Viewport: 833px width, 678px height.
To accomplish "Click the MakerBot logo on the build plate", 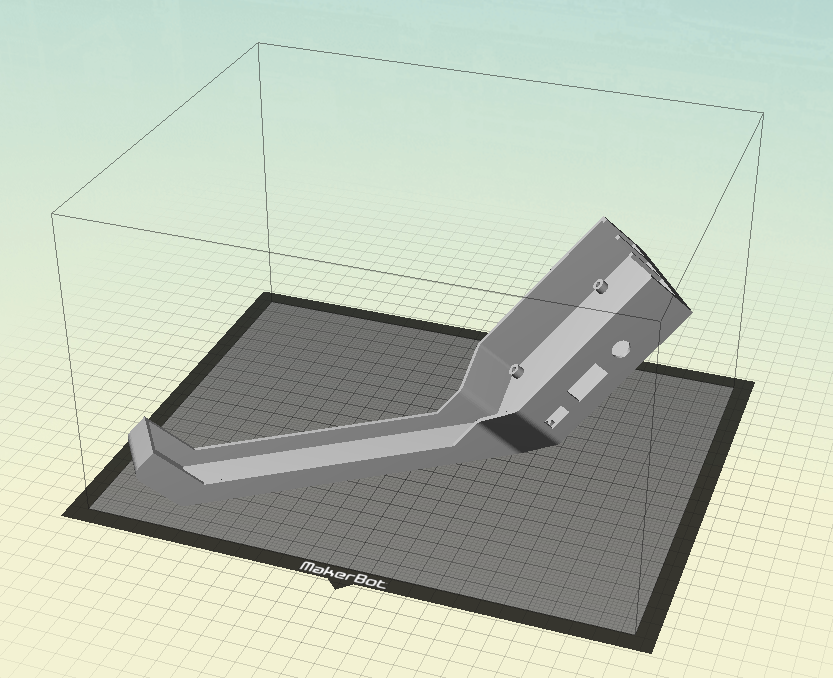I will (x=343, y=574).
